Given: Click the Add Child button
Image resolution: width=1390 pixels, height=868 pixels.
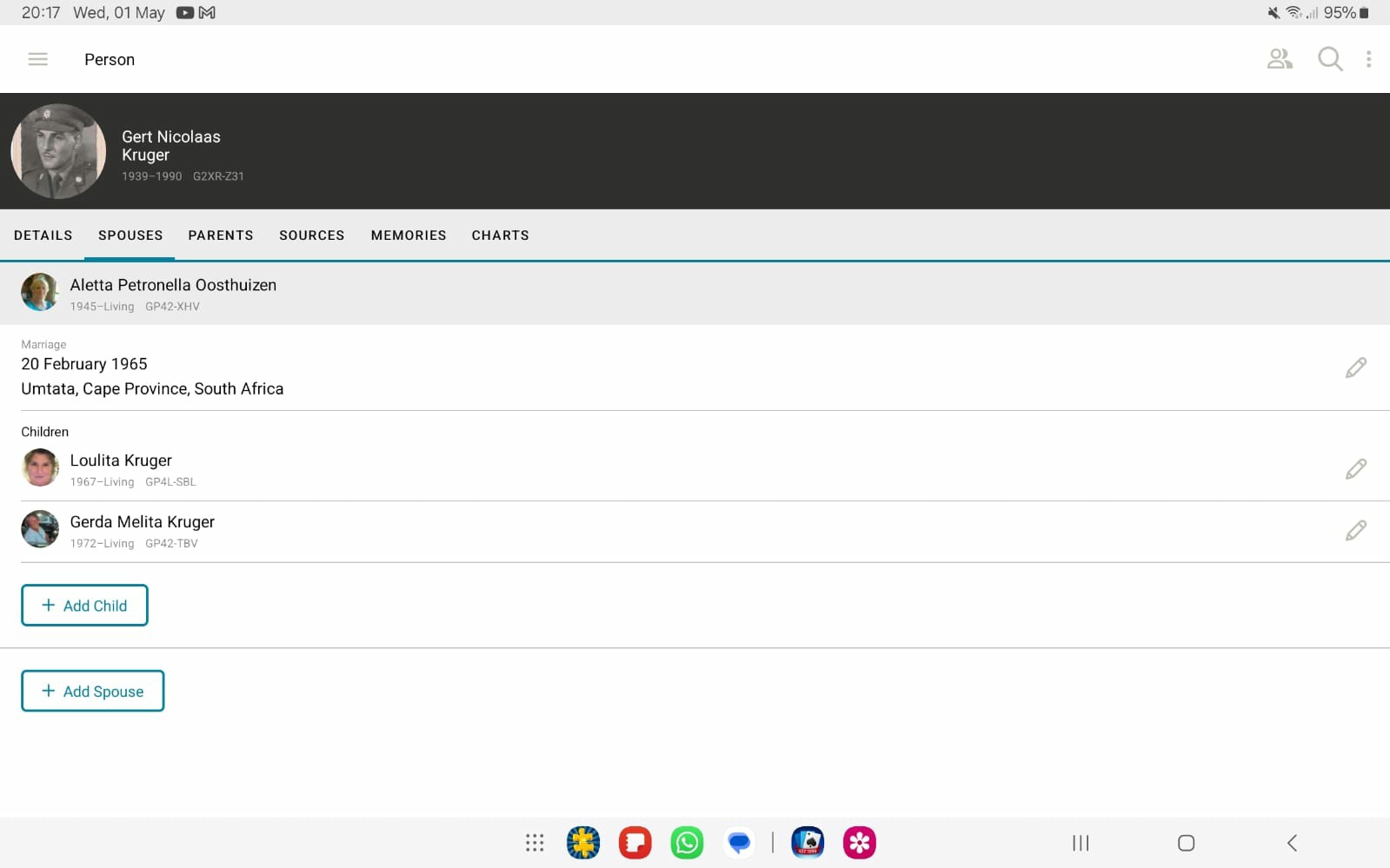Looking at the screenshot, I should (x=84, y=606).
